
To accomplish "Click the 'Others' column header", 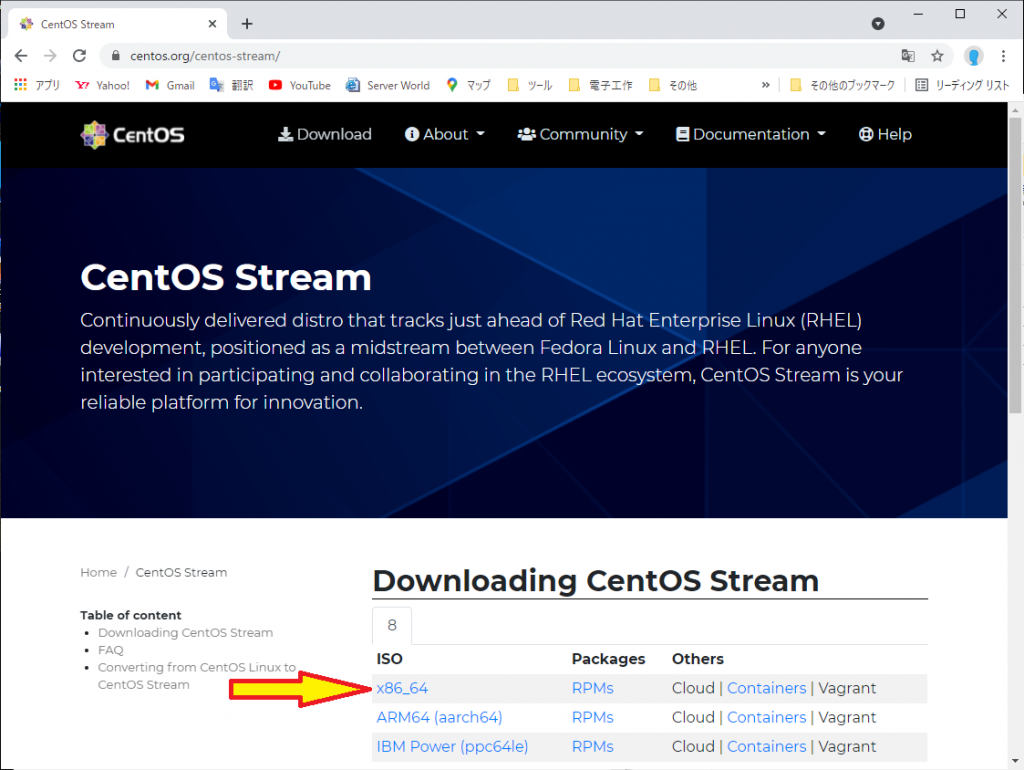I will pyautogui.click(x=698, y=659).
